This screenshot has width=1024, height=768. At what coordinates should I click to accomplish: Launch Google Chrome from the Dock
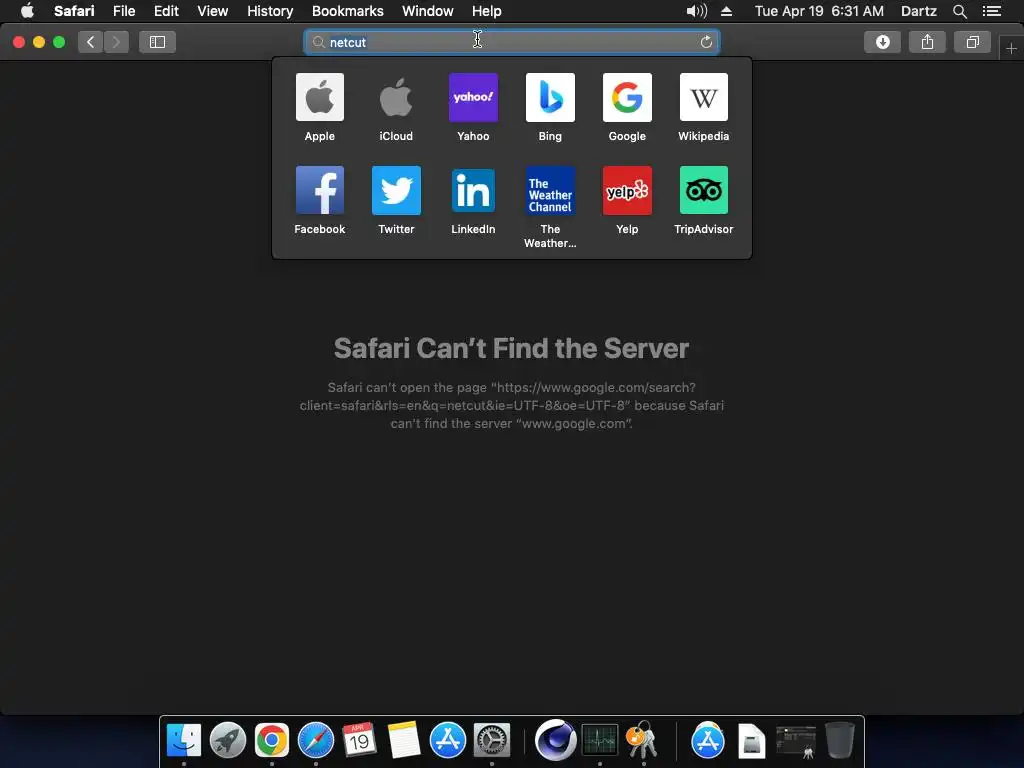(x=272, y=740)
